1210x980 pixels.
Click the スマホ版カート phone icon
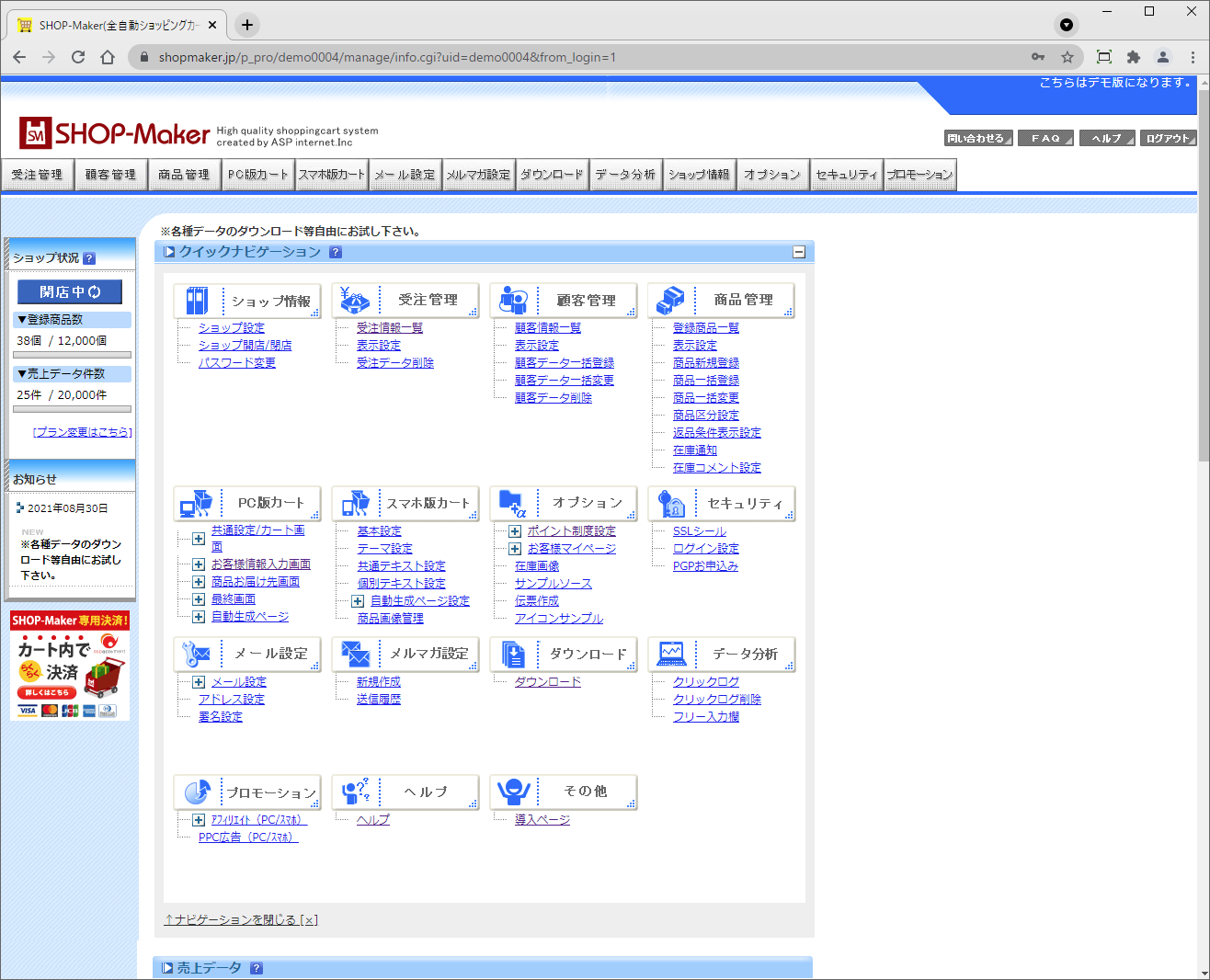[x=355, y=504]
